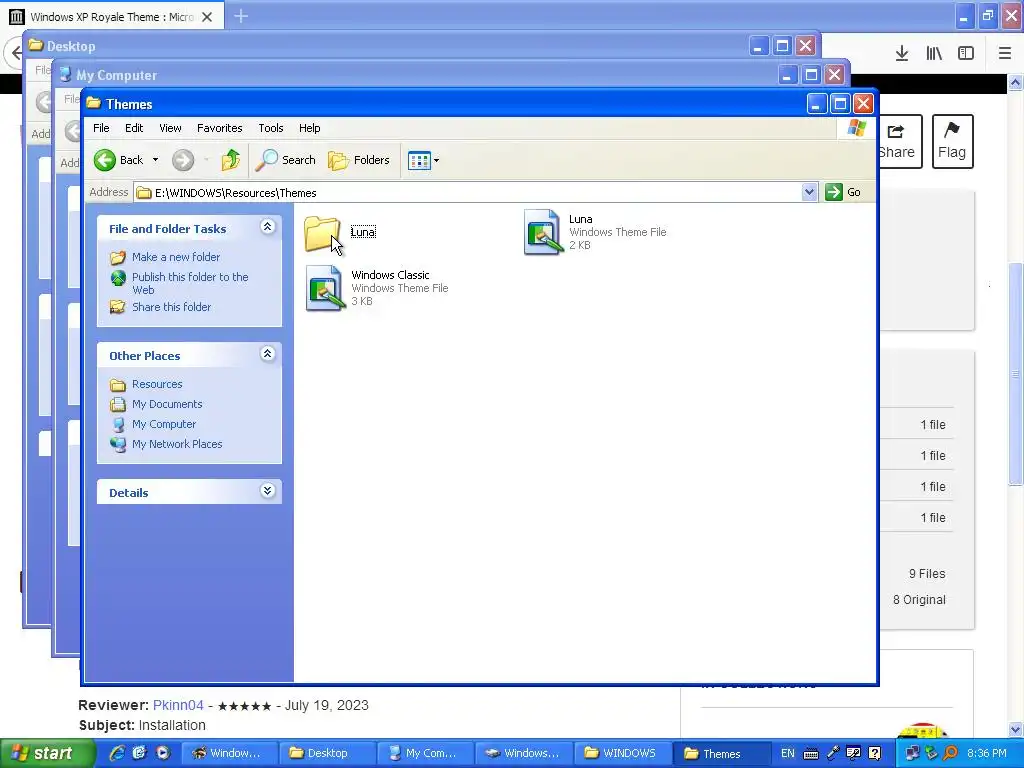Open My Network Places
Image resolution: width=1024 pixels, height=768 pixels.
[x=176, y=444]
